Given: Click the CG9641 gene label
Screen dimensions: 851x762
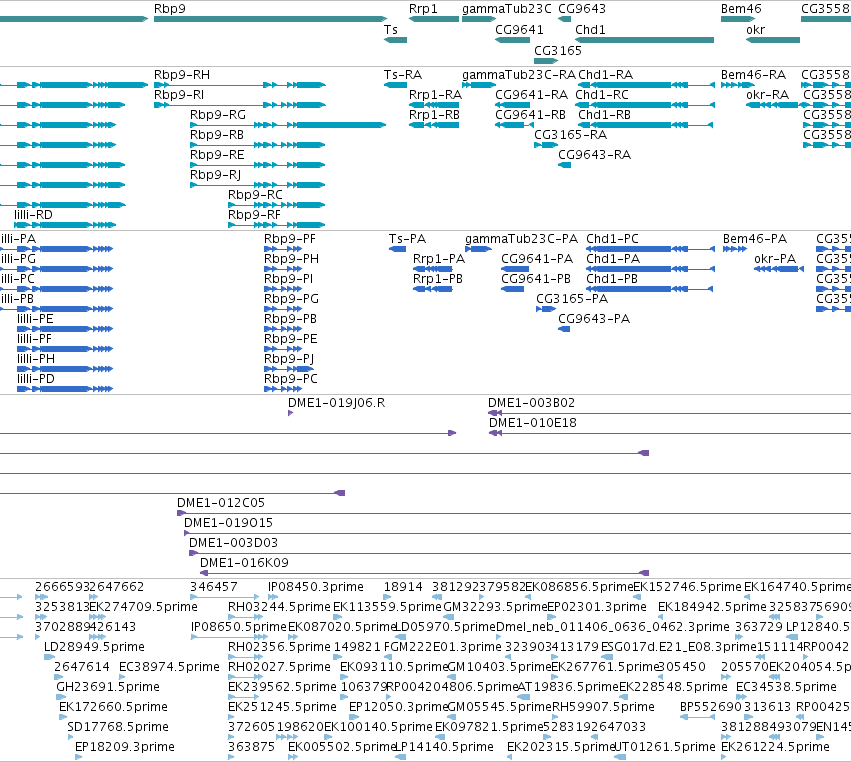Looking at the screenshot, I should coord(519,30).
